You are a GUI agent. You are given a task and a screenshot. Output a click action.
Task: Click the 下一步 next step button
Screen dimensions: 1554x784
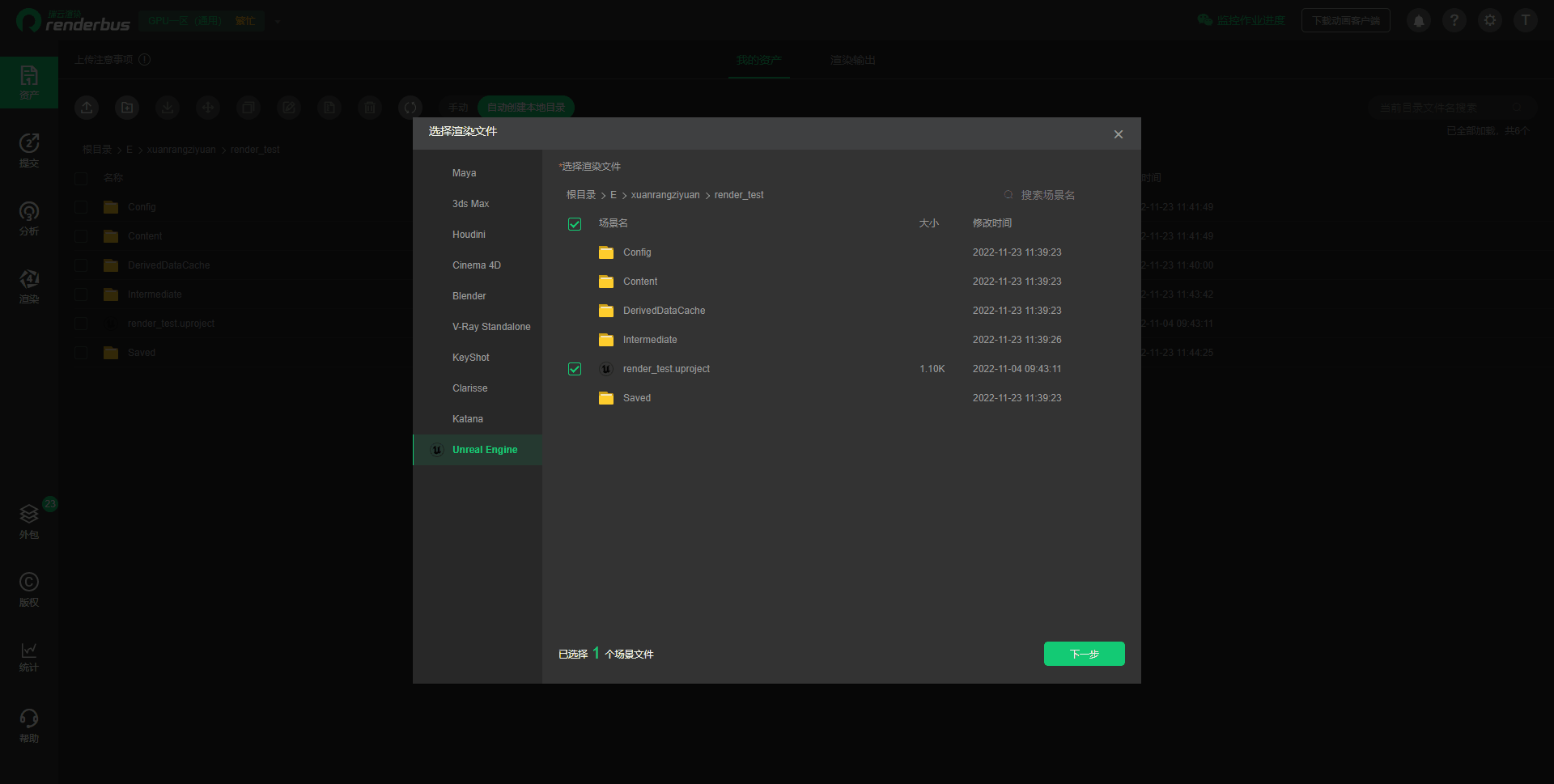click(x=1084, y=653)
